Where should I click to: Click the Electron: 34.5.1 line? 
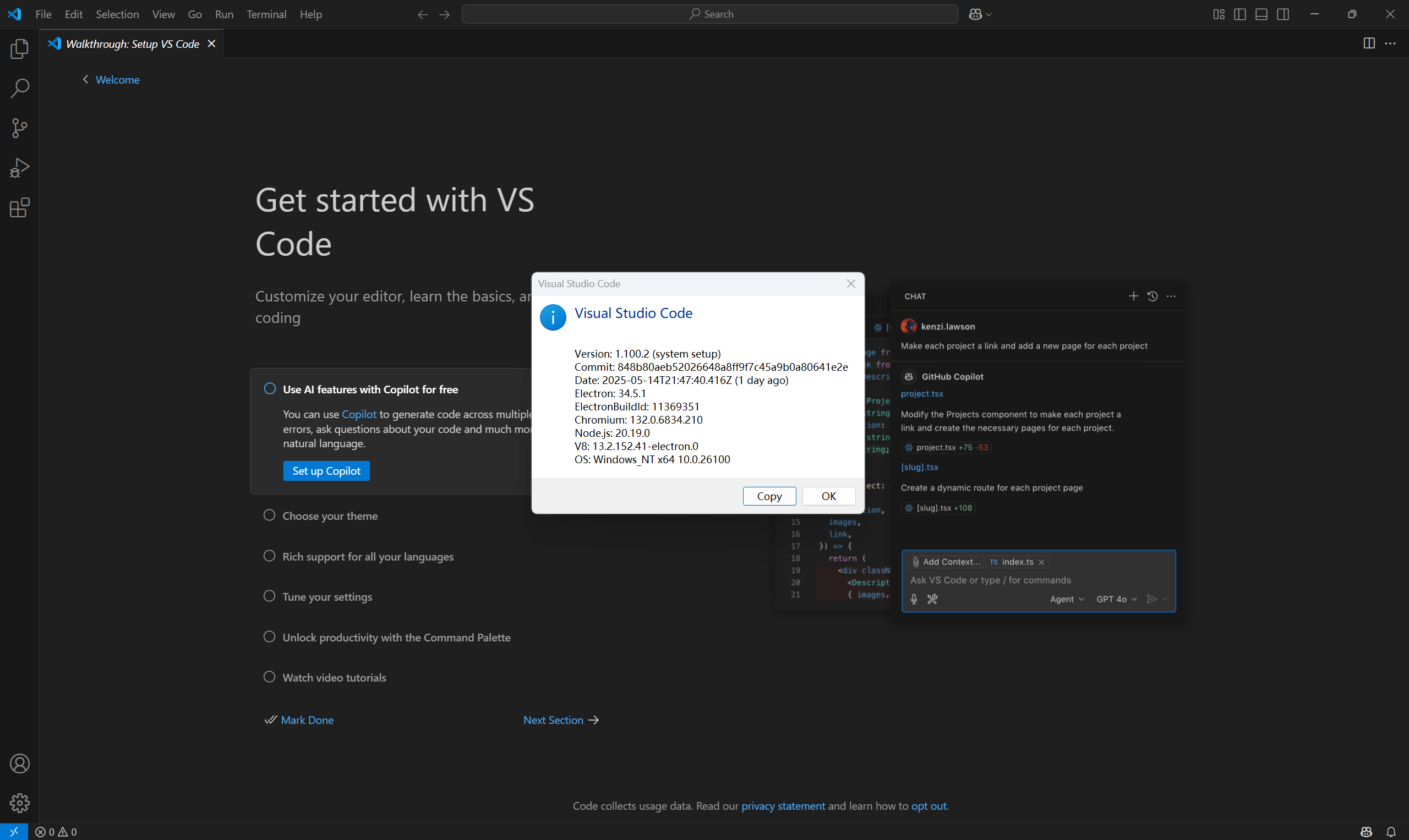(x=610, y=393)
